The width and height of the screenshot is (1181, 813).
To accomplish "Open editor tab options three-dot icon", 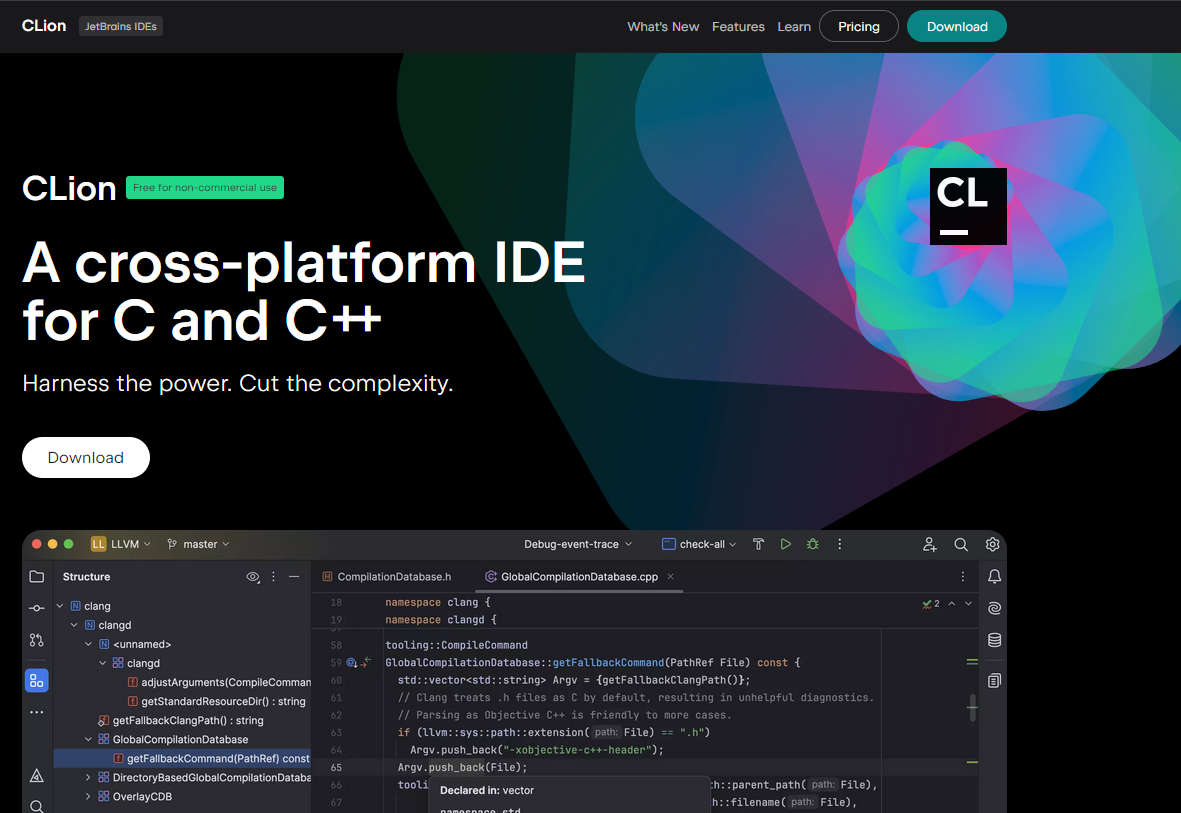I will [x=963, y=576].
